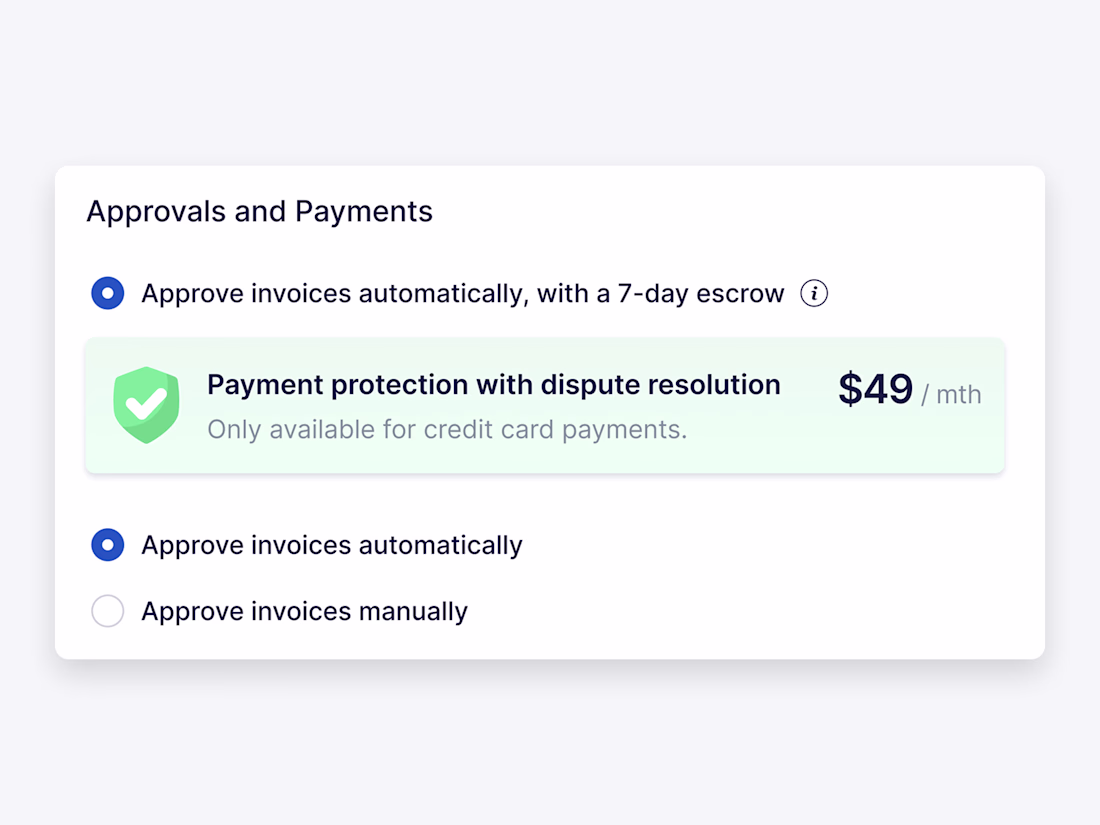Select the 7-day escrow radio button
Image resolution: width=1100 pixels, height=825 pixels.
click(108, 294)
